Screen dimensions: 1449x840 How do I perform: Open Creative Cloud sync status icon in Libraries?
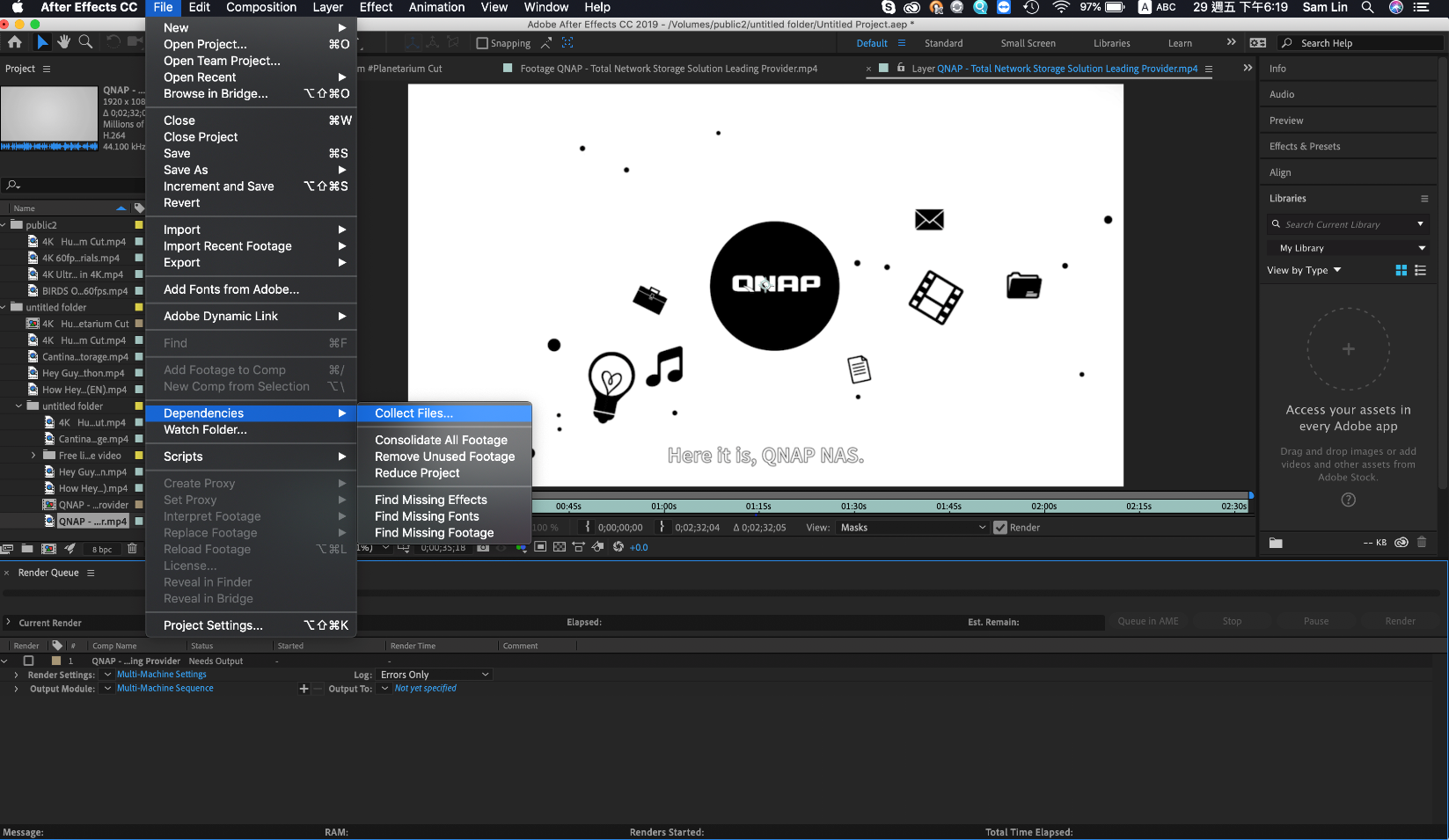click(1401, 543)
